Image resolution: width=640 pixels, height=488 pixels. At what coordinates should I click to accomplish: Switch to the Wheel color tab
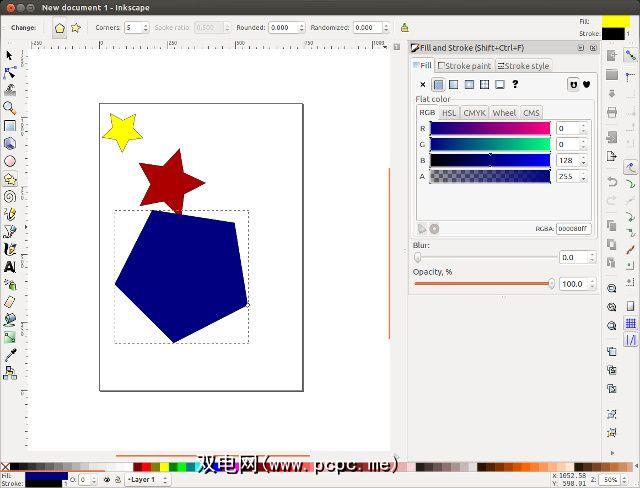[504, 113]
